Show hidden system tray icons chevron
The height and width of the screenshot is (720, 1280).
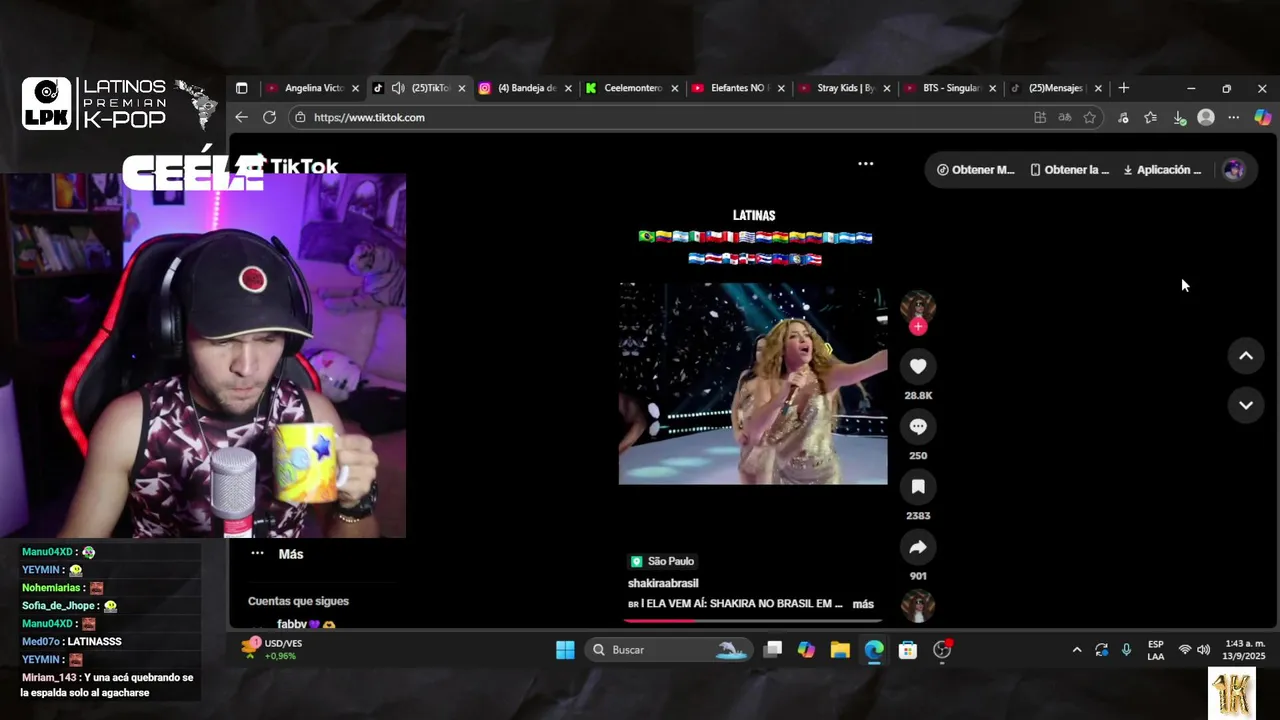[x=1077, y=650]
